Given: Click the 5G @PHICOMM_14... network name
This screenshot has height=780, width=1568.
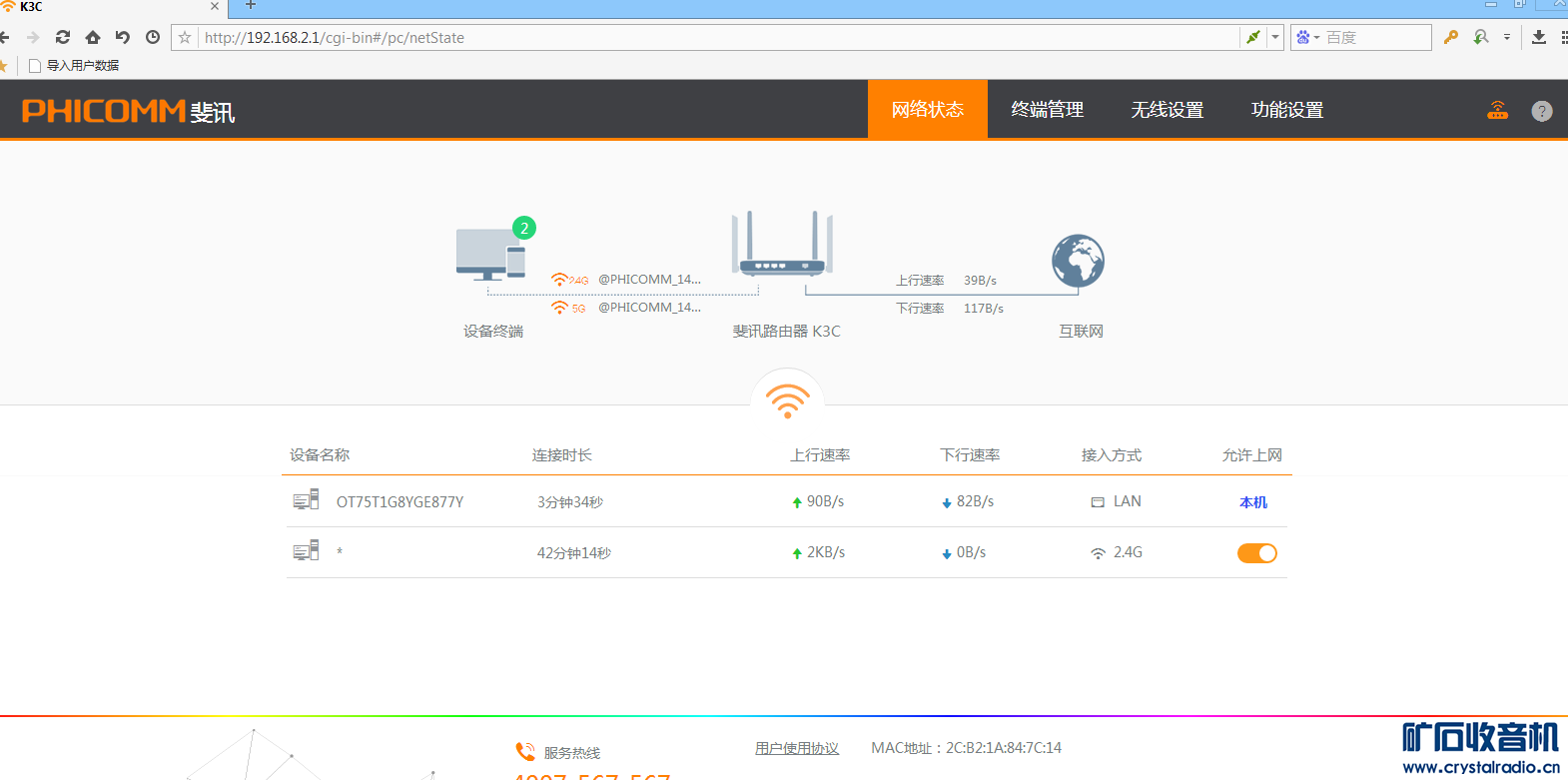Looking at the screenshot, I should [649, 308].
